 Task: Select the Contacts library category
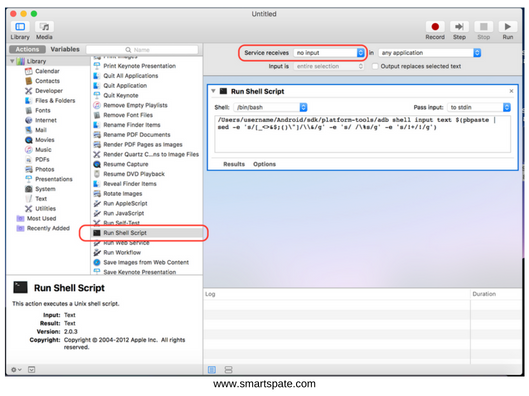[47, 81]
